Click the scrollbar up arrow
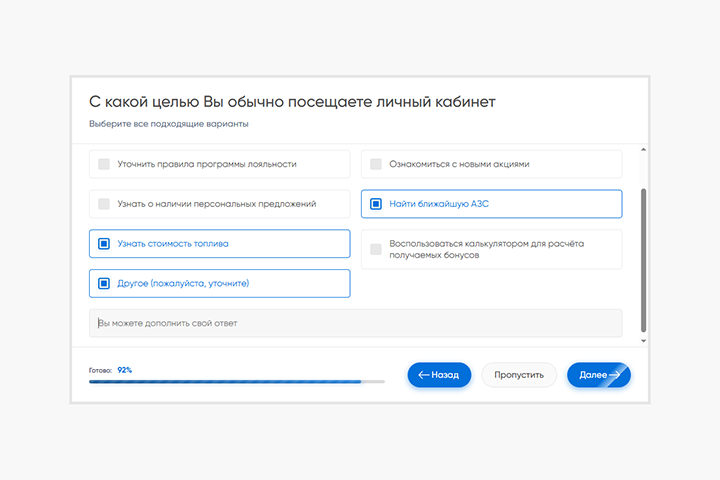The width and height of the screenshot is (720, 480). click(x=643, y=150)
